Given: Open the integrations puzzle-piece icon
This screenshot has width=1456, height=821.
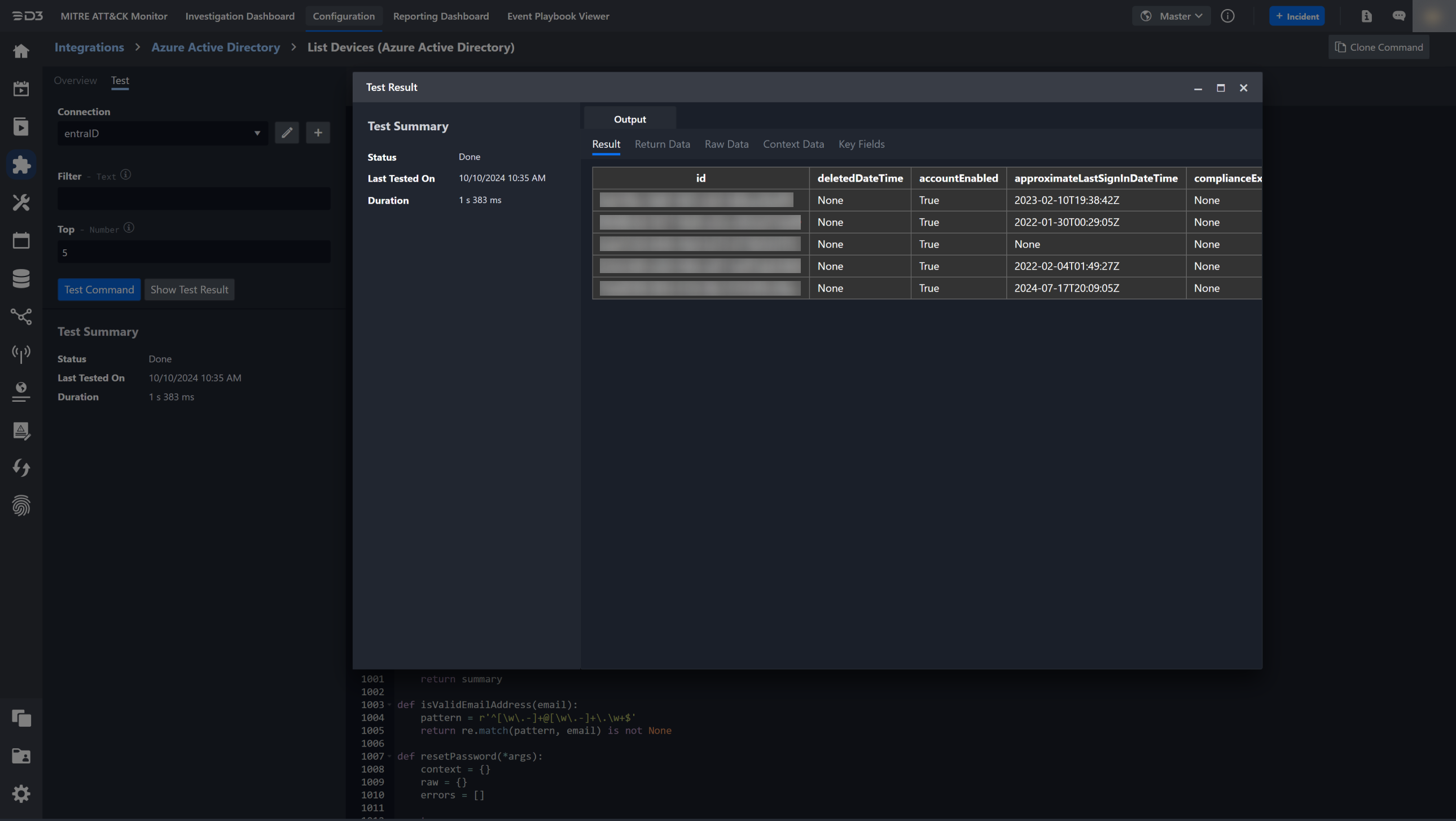Looking at the screenshot, I should point(21,164).
